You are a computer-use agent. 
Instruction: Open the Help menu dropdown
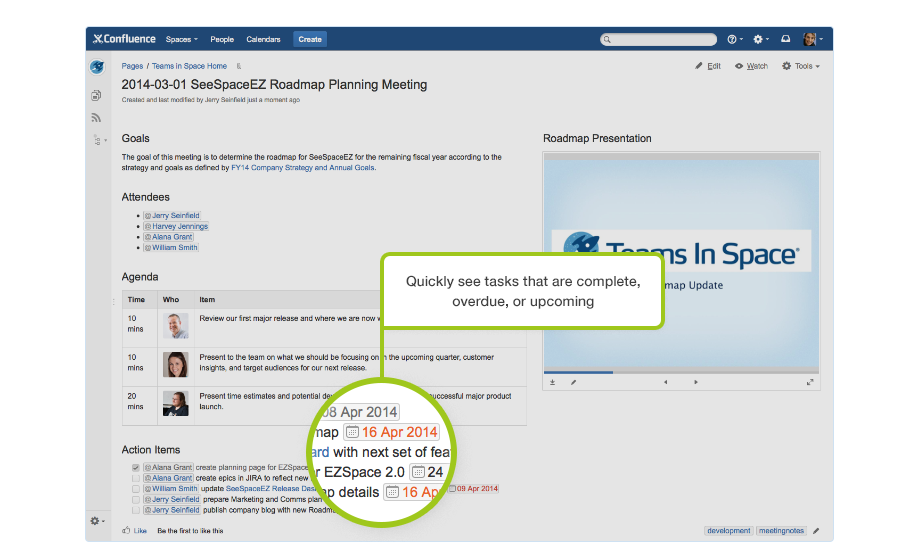click(x=735, y=39)
